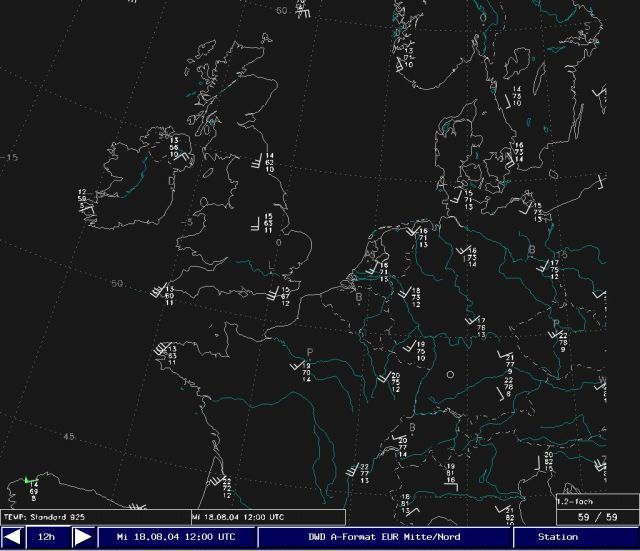Image resolution: width=640 pixels, height=551 pixels.
Task: Select station plot reading 22 78 9 near Prague
Action: (x=561, y=342)
